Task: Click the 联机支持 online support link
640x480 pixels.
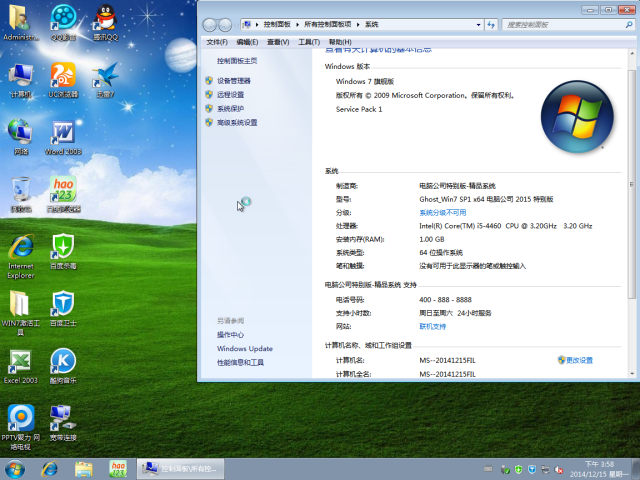Action: 433,327
